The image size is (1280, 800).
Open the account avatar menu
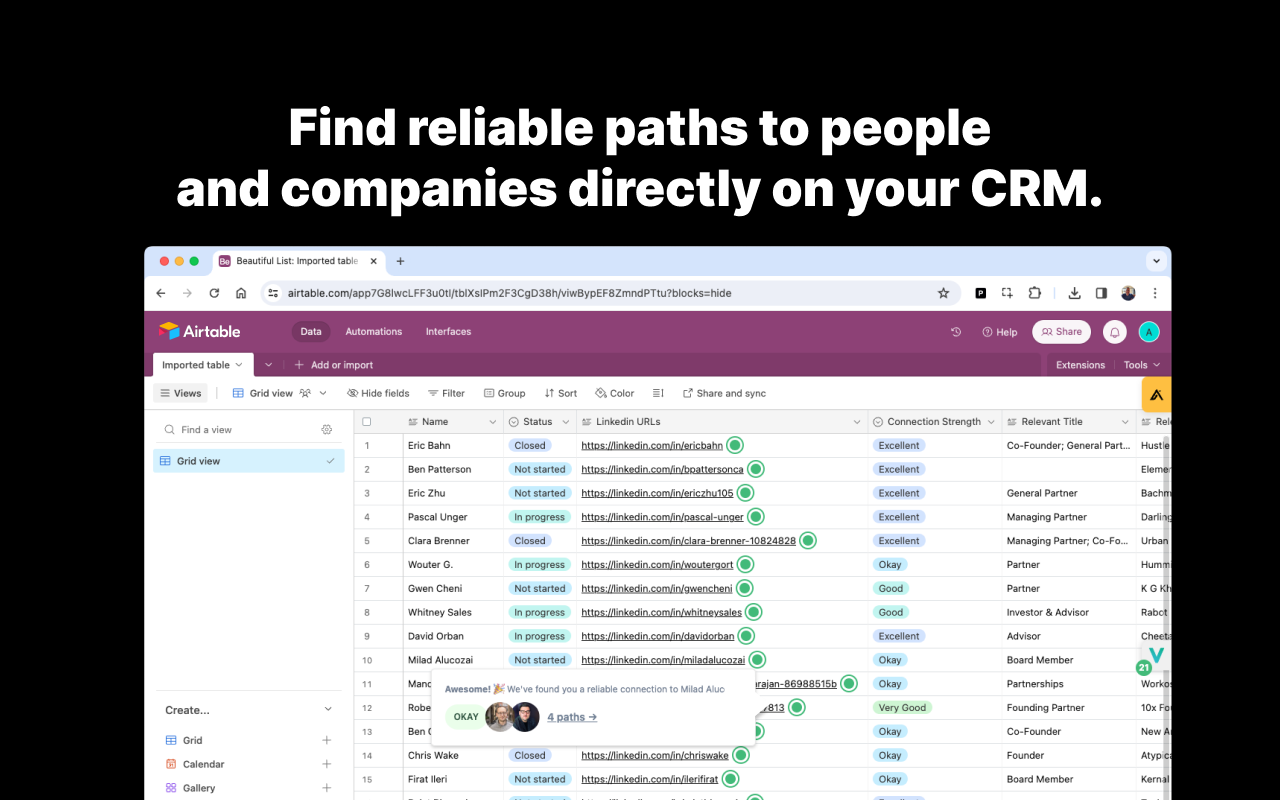coord(1149,332)
